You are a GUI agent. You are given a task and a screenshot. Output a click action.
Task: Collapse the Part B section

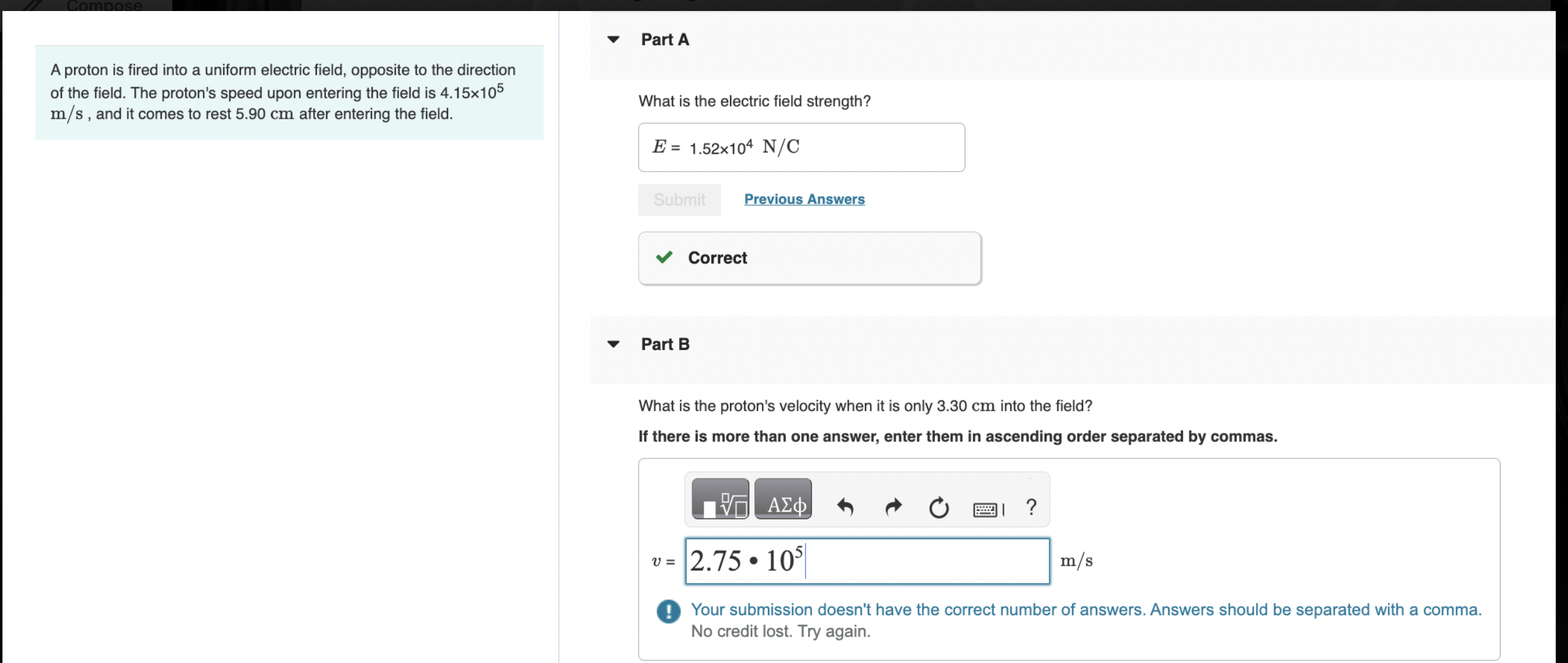[x=614, y=344]
